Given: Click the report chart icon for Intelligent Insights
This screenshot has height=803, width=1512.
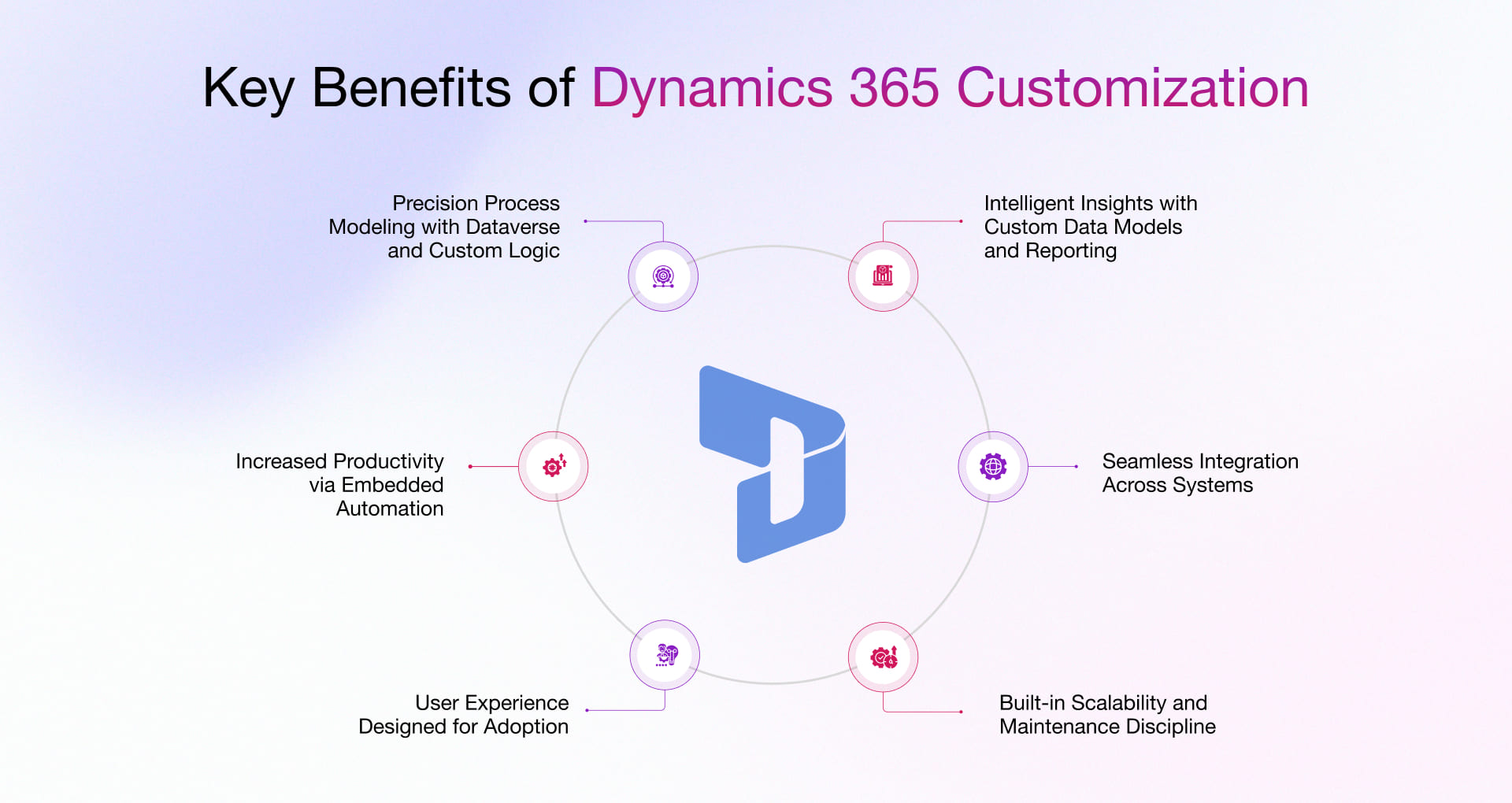Looking at the screenshot, I should coord(883,276).
